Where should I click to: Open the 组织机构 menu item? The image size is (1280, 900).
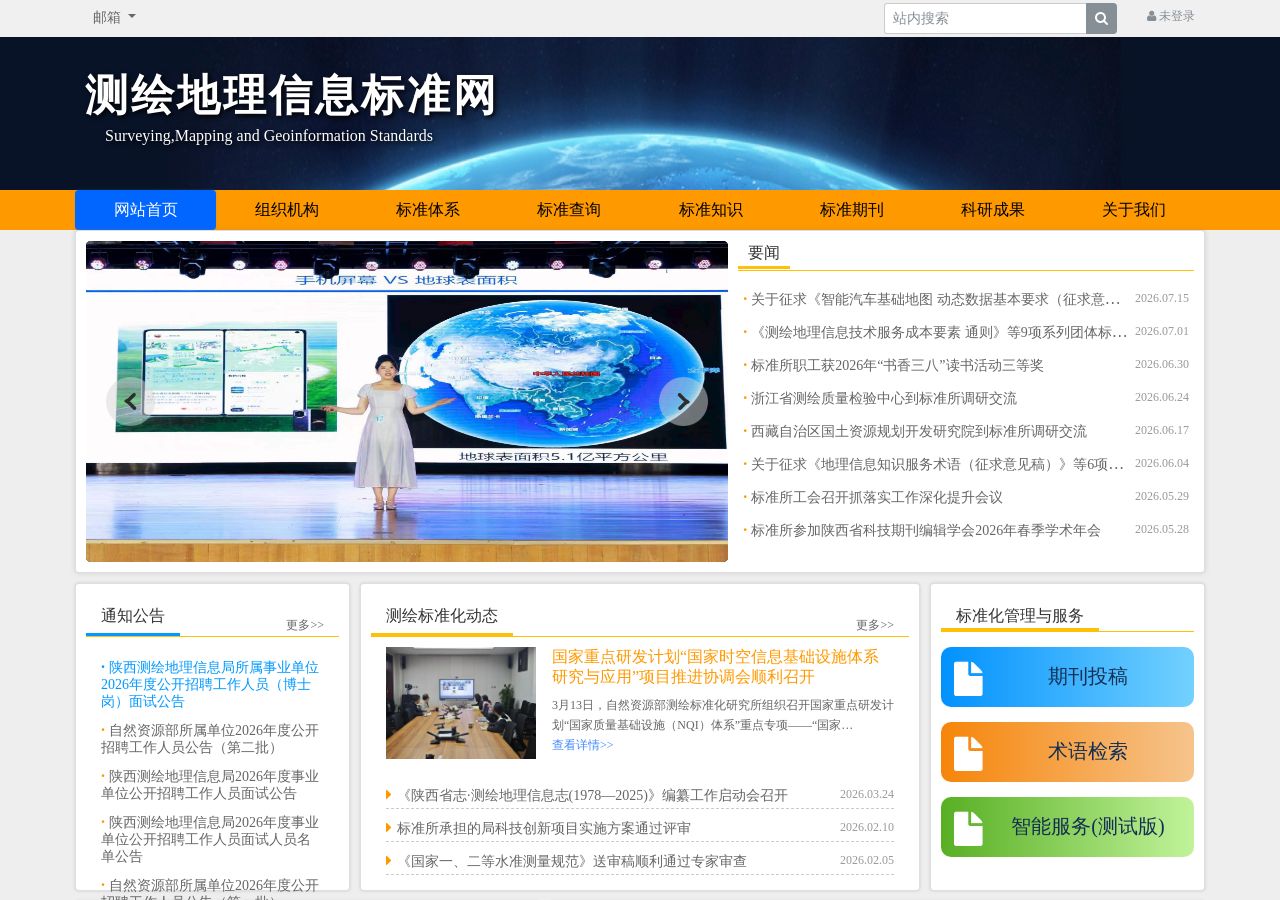[x=287, y=210]
